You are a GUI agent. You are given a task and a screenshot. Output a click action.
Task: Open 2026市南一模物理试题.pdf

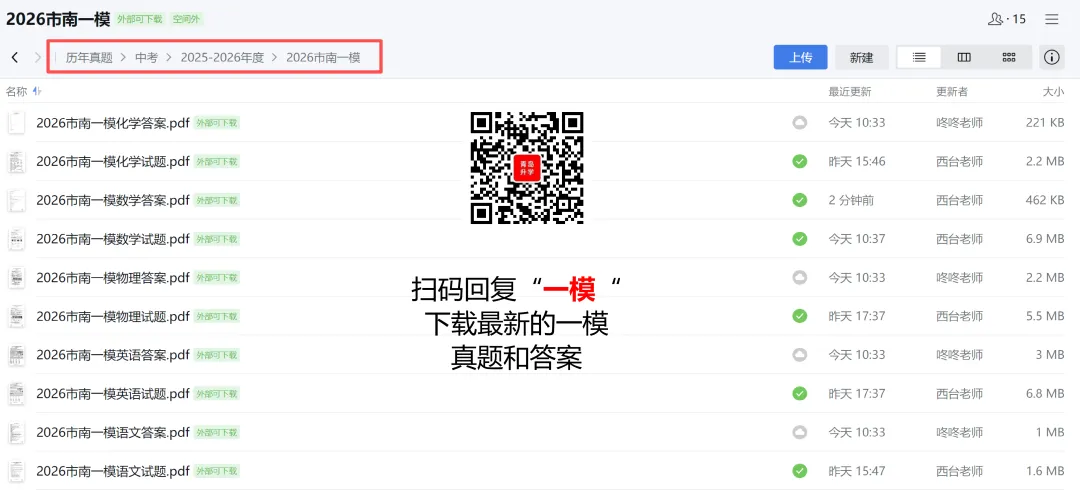coord(112,316)
